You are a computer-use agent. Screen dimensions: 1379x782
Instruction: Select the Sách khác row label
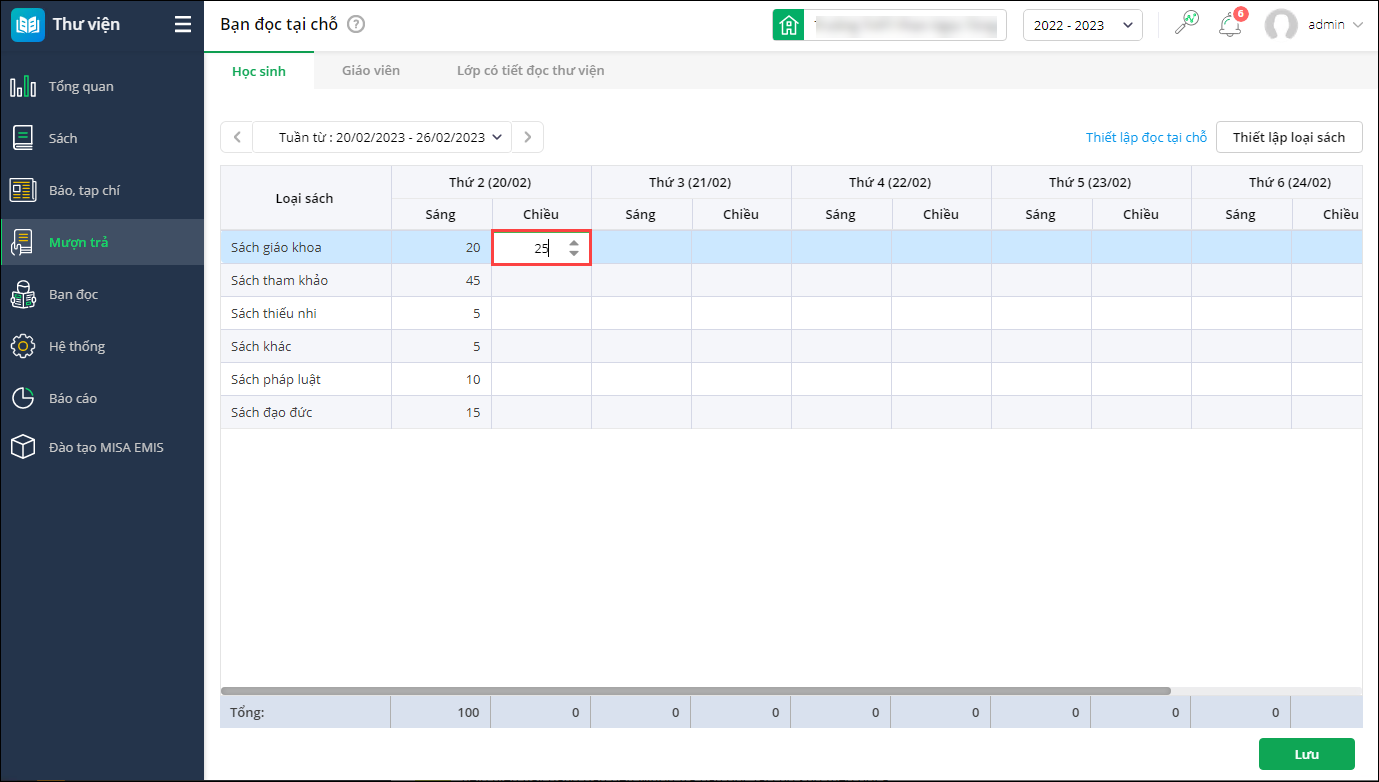[261, 347]
